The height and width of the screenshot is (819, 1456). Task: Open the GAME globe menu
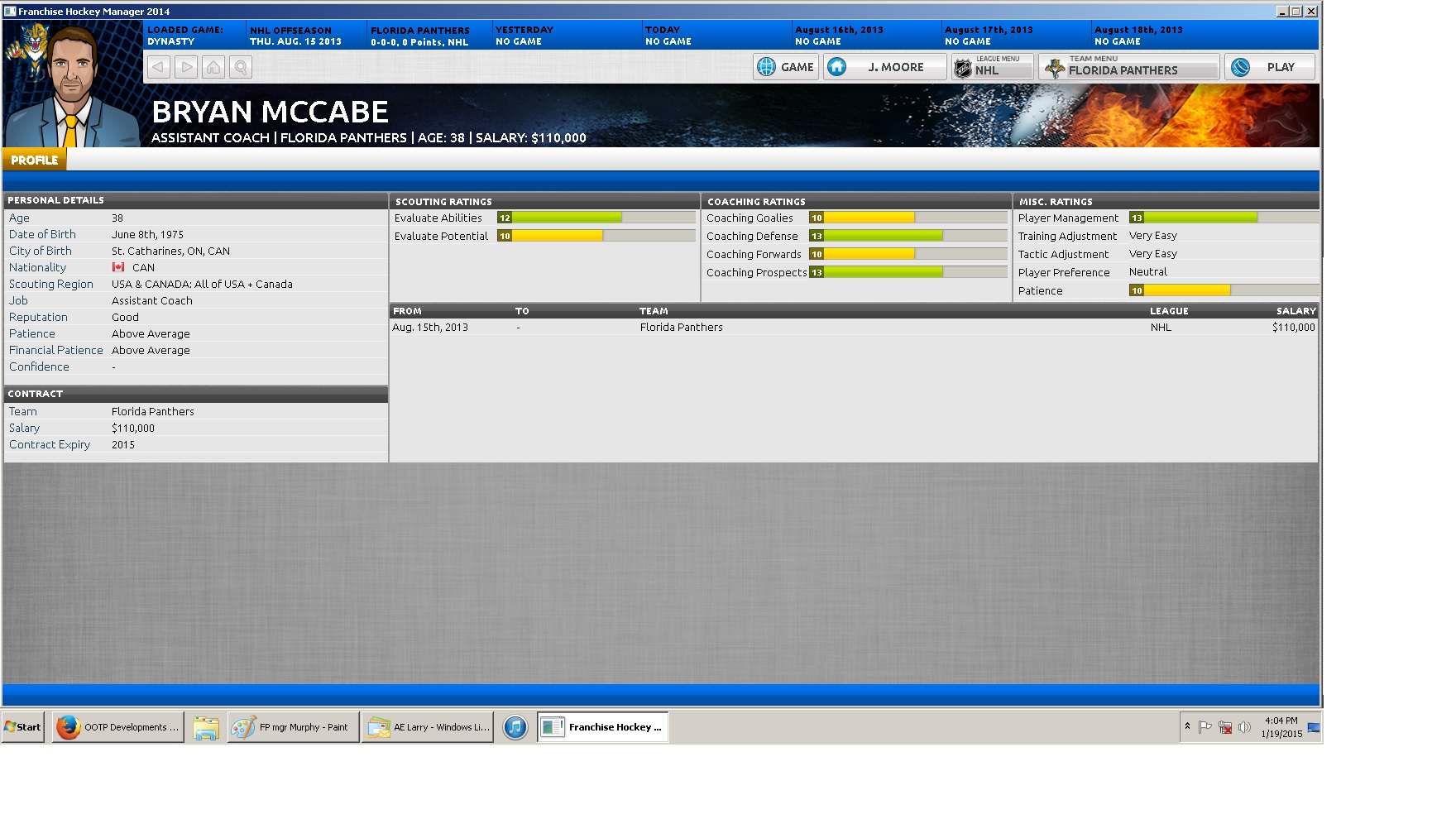[x=786, y=67]
